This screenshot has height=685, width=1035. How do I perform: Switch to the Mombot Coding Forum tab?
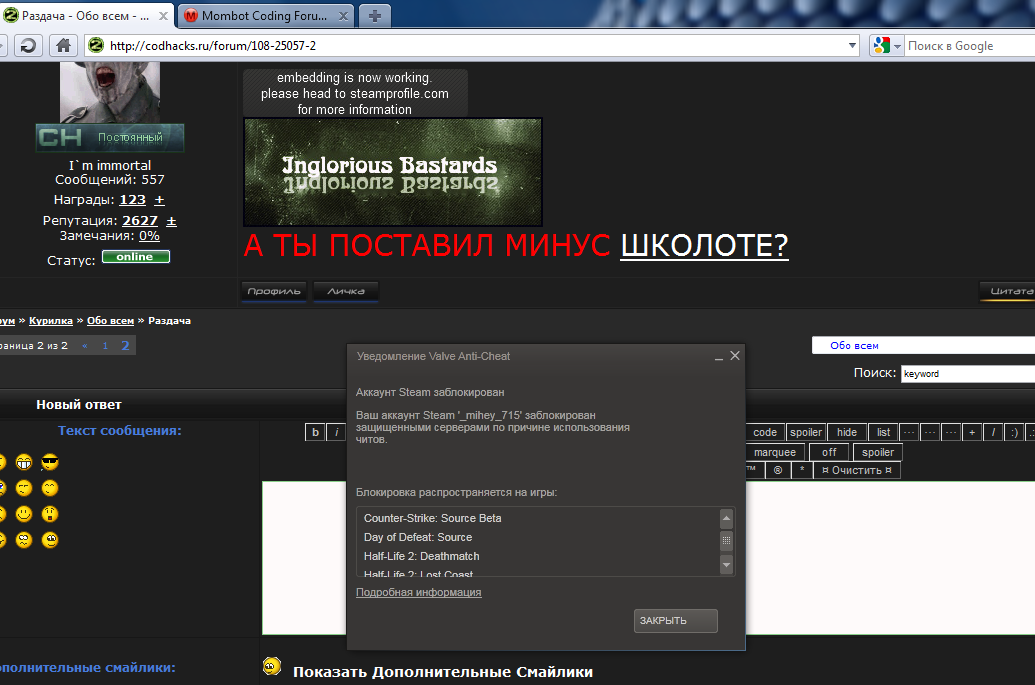[264, 16]
